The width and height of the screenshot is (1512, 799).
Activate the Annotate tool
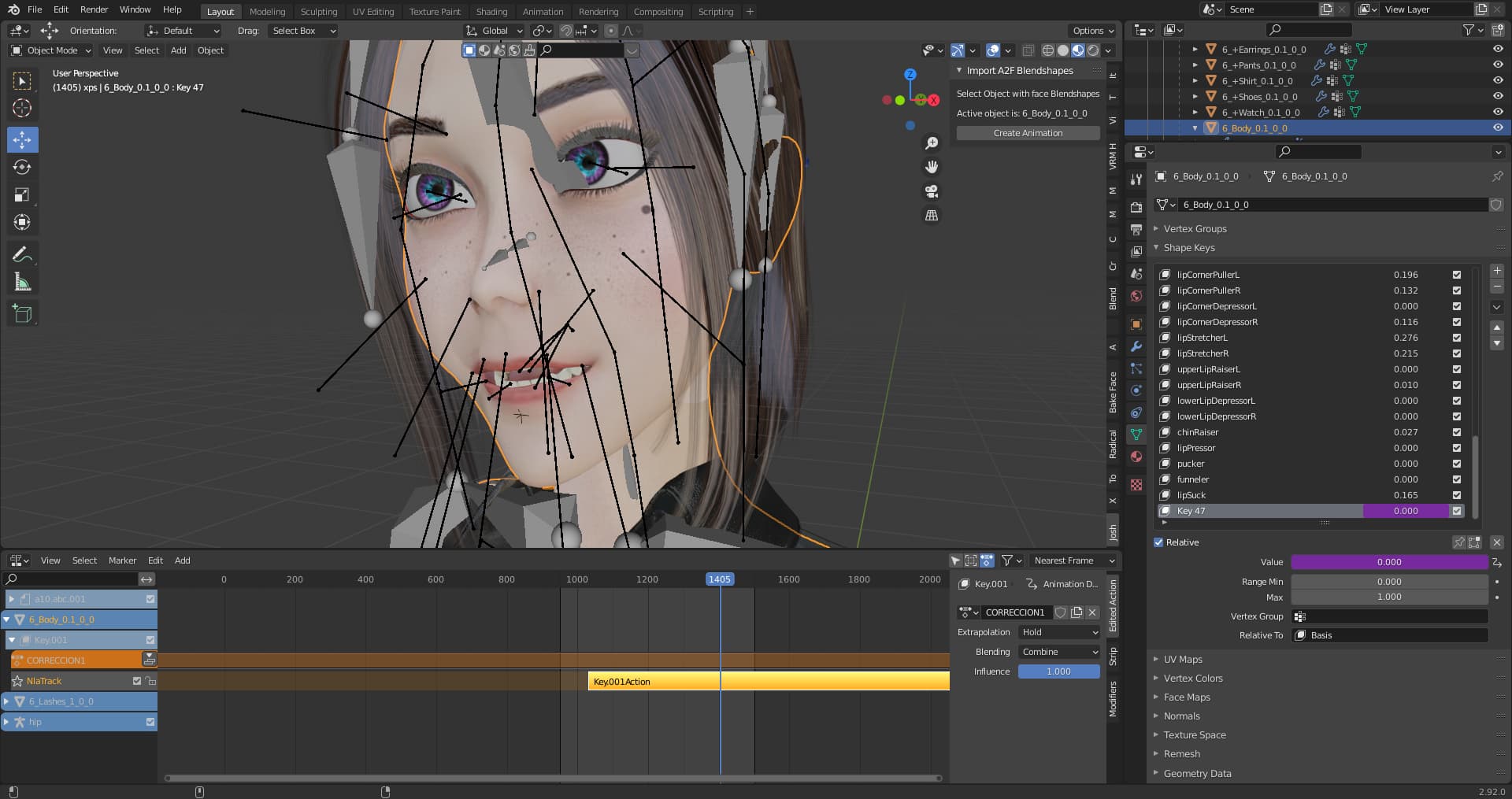tap(22, 253)
